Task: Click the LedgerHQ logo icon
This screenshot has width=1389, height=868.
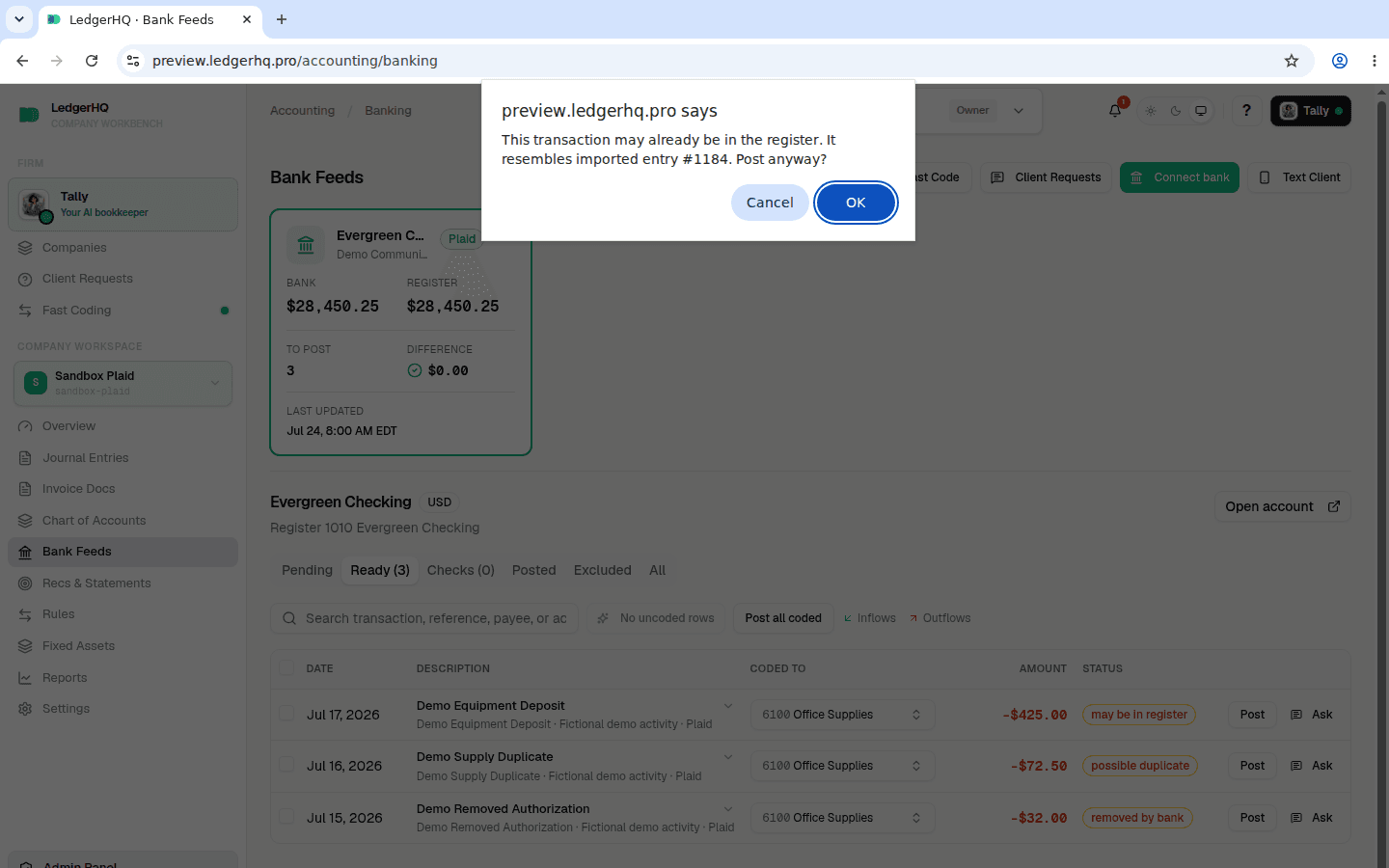Action: click(29, 115)
